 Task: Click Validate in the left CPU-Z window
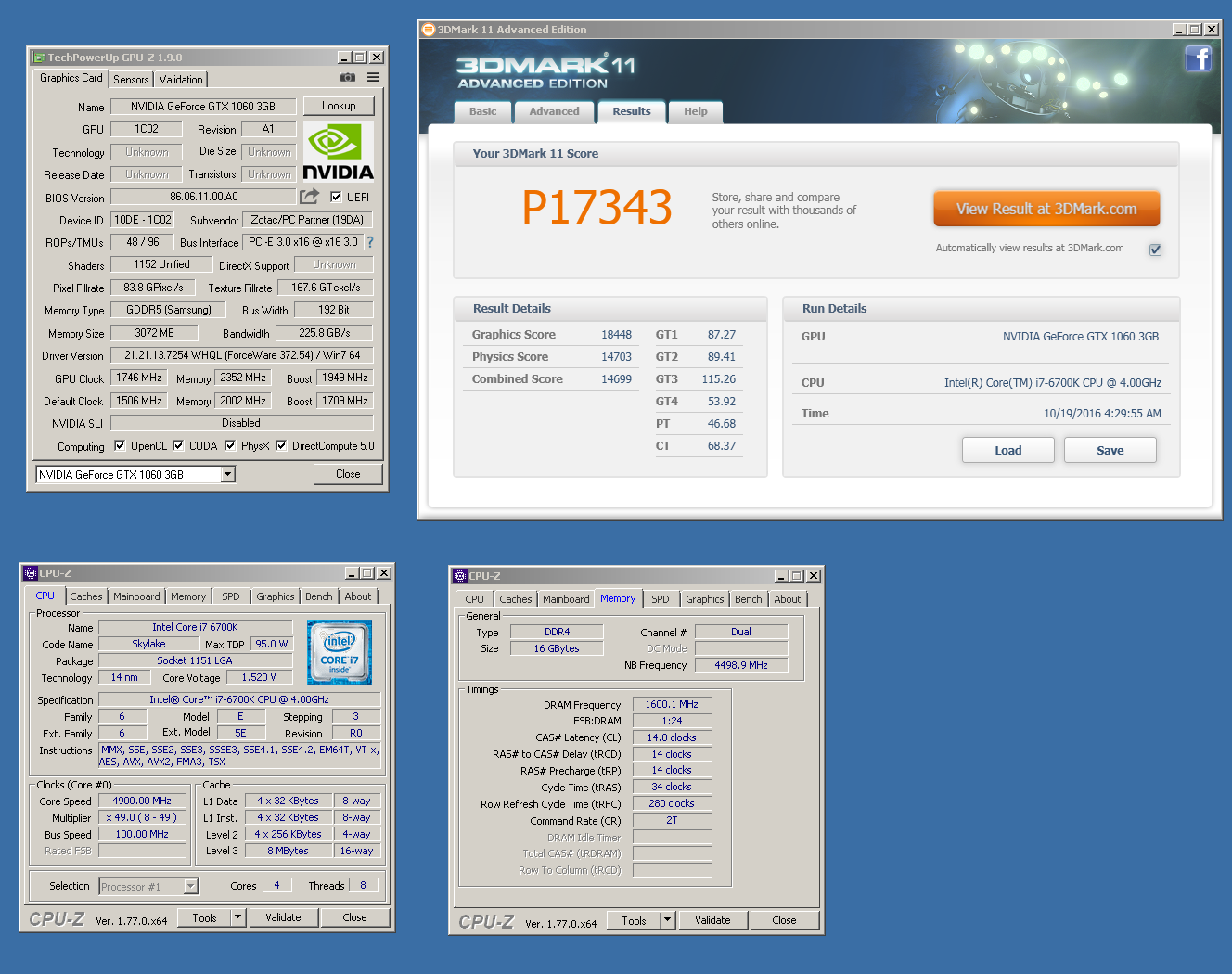(283, 917)
